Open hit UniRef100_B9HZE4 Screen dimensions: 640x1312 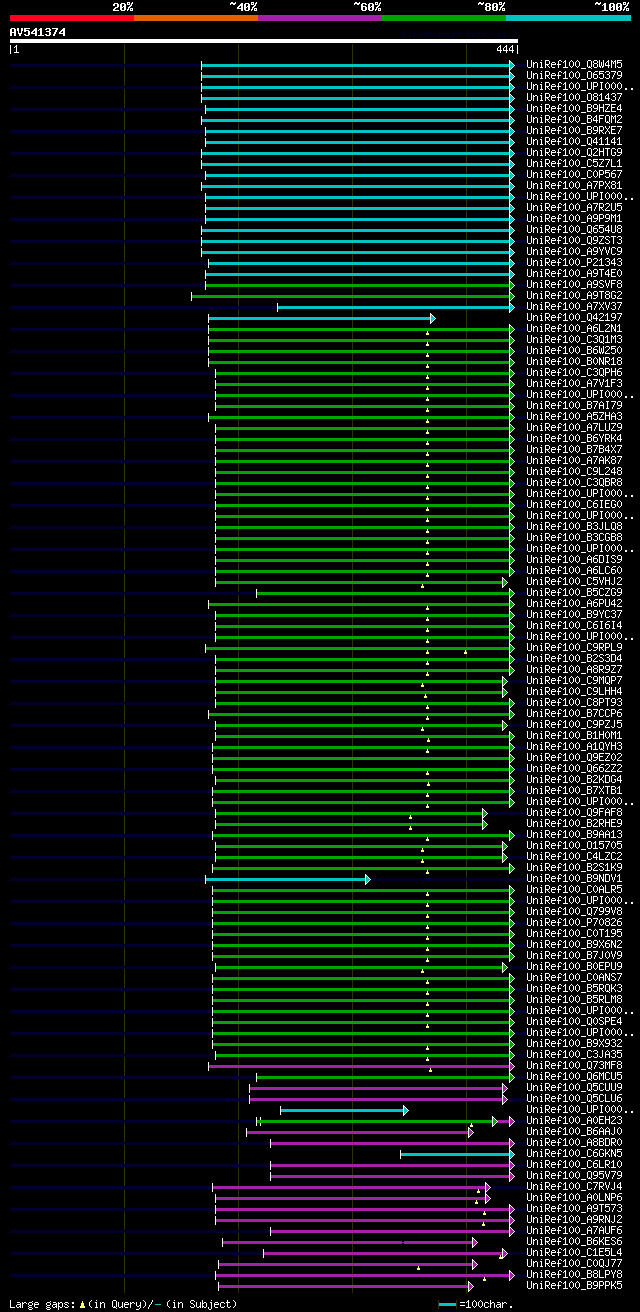coord(575,108)
